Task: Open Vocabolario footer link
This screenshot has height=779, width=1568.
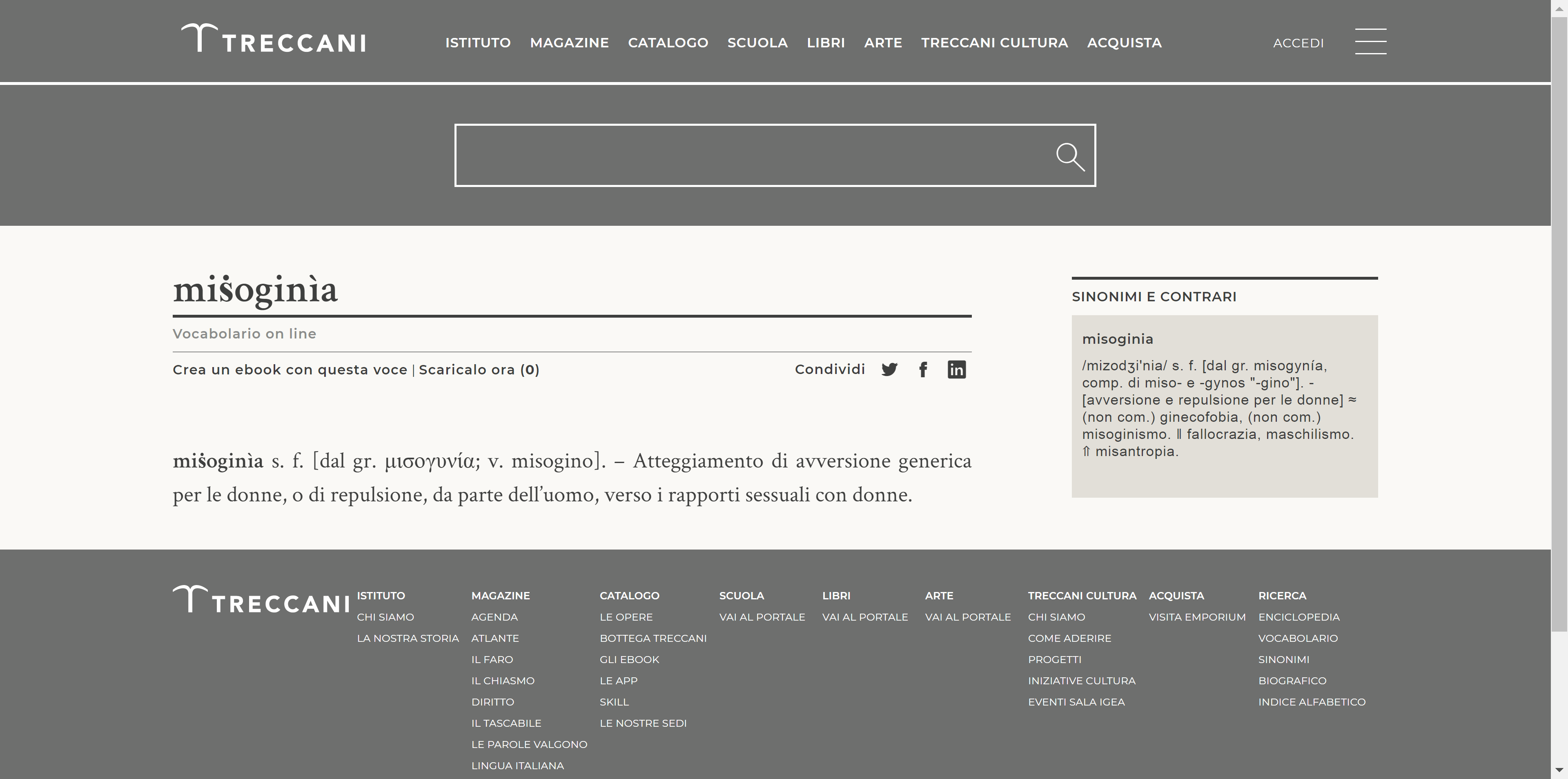Action: [x=1298, y=639]
